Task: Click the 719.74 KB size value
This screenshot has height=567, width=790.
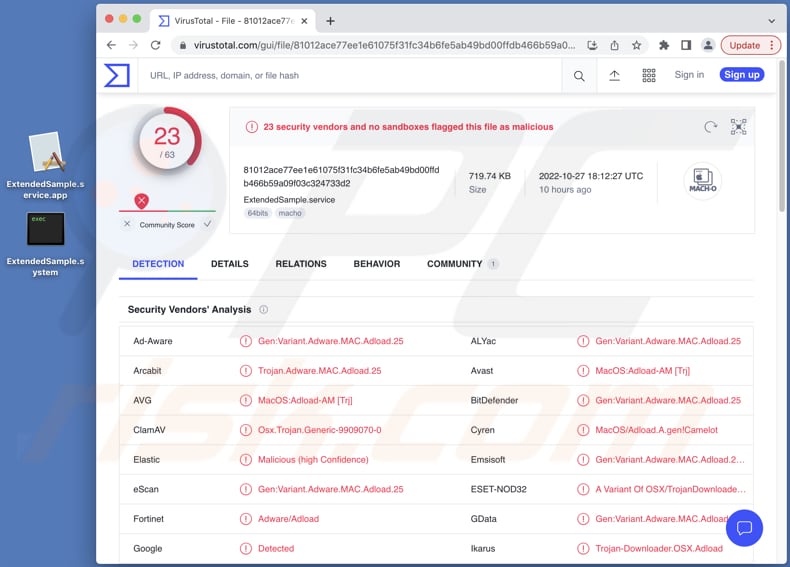Action: tap(490, 176)
